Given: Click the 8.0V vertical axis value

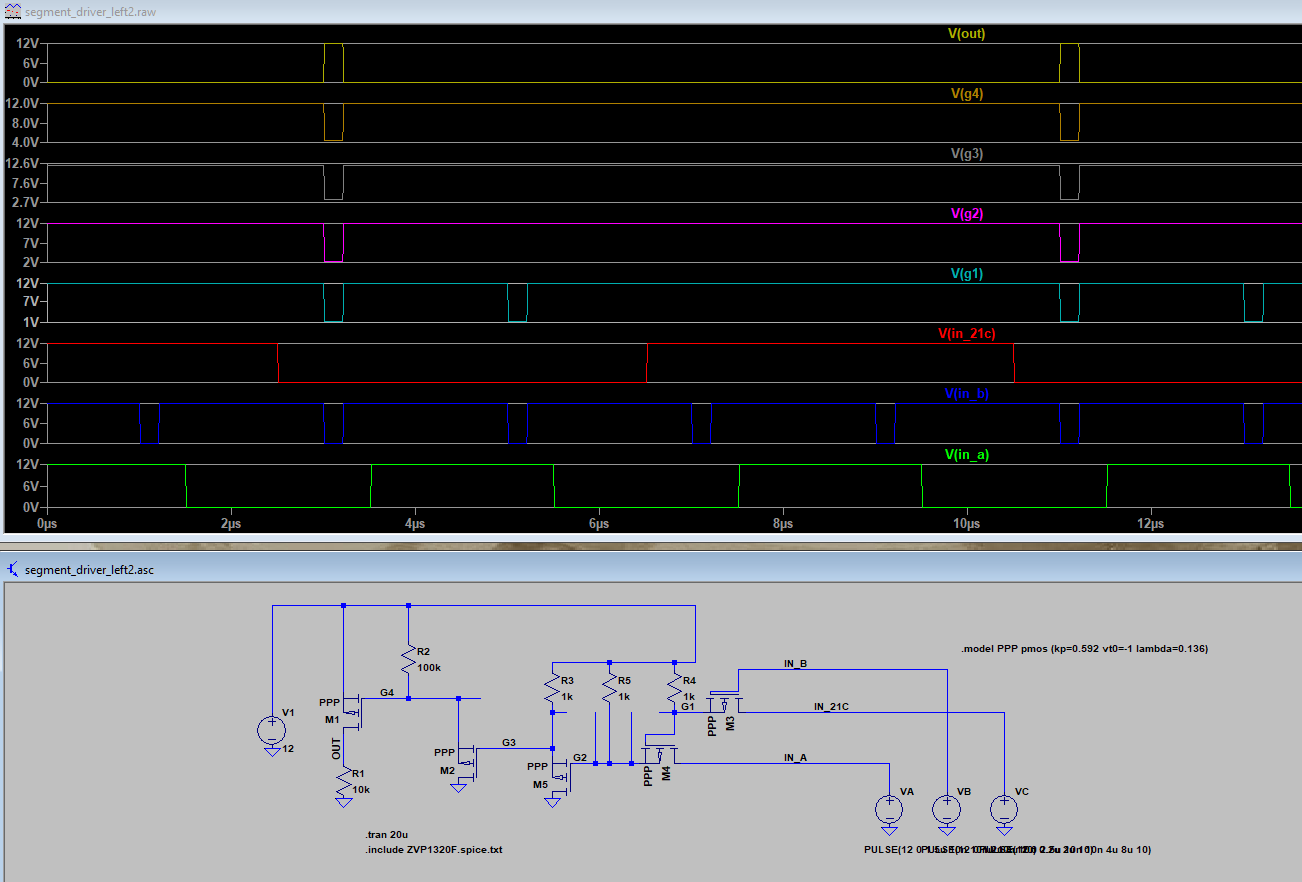Looking at the screenshot, I should click(25, 123).
